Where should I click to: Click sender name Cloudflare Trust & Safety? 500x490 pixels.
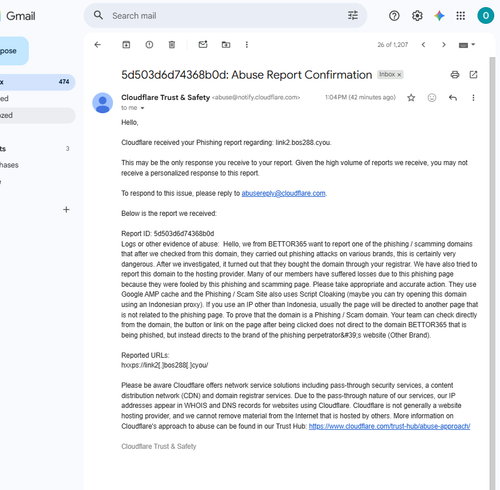tap(166, 97)
